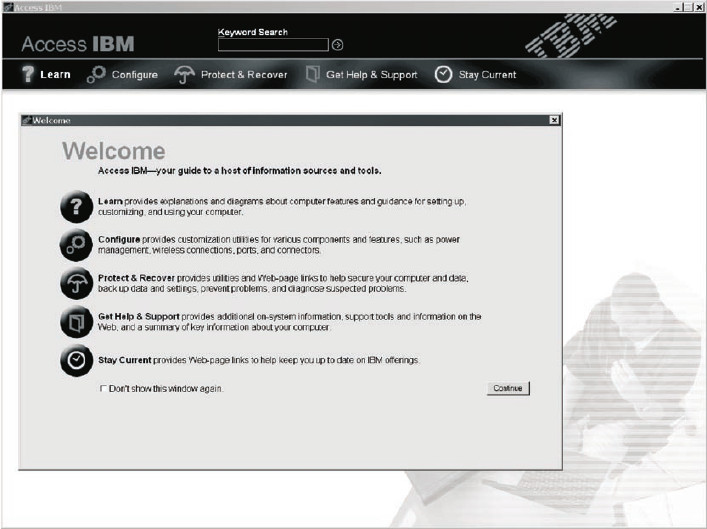Click the Access IBM header logo text
The height and width of the screenshot is (529, 707).
78,44
